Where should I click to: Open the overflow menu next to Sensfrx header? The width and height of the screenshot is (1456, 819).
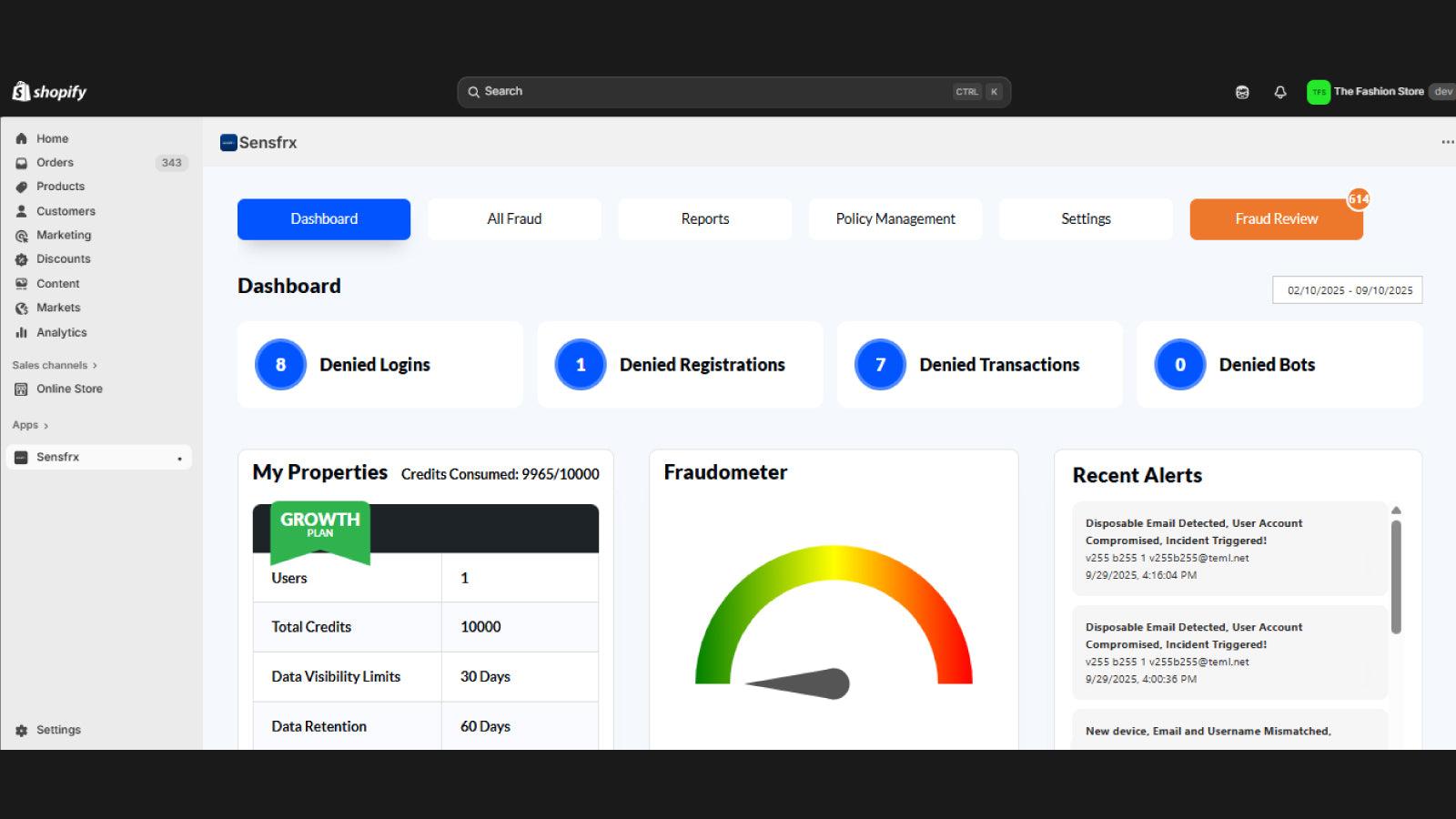point(1447,142)
